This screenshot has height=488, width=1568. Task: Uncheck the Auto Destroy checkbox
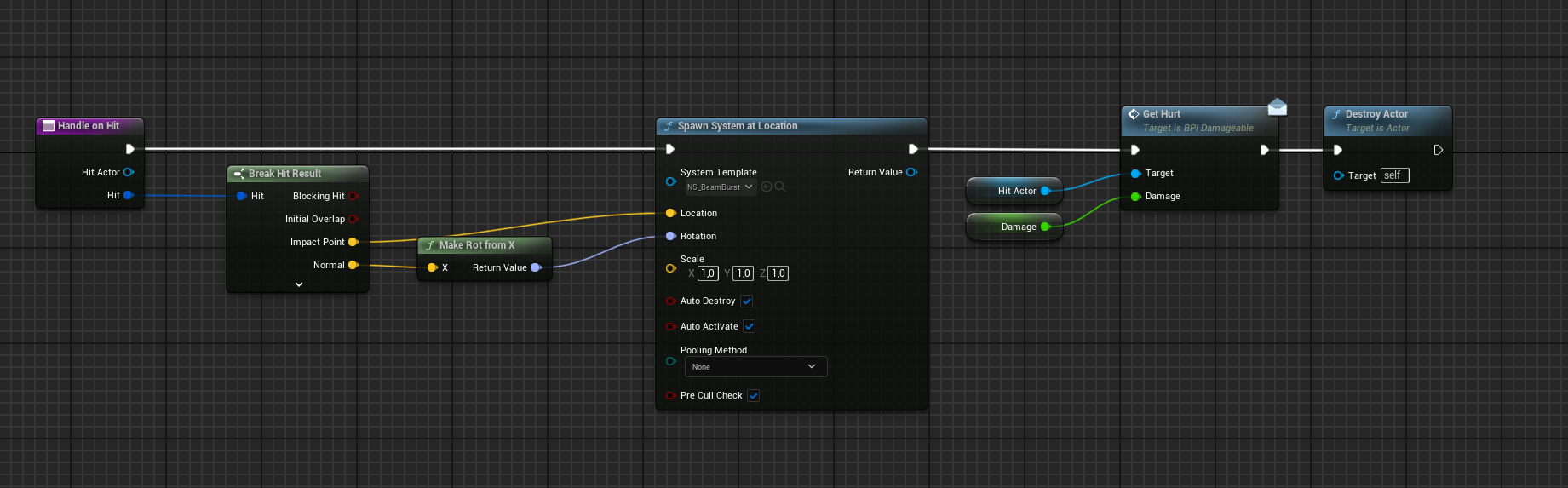(x=747, y=301)
